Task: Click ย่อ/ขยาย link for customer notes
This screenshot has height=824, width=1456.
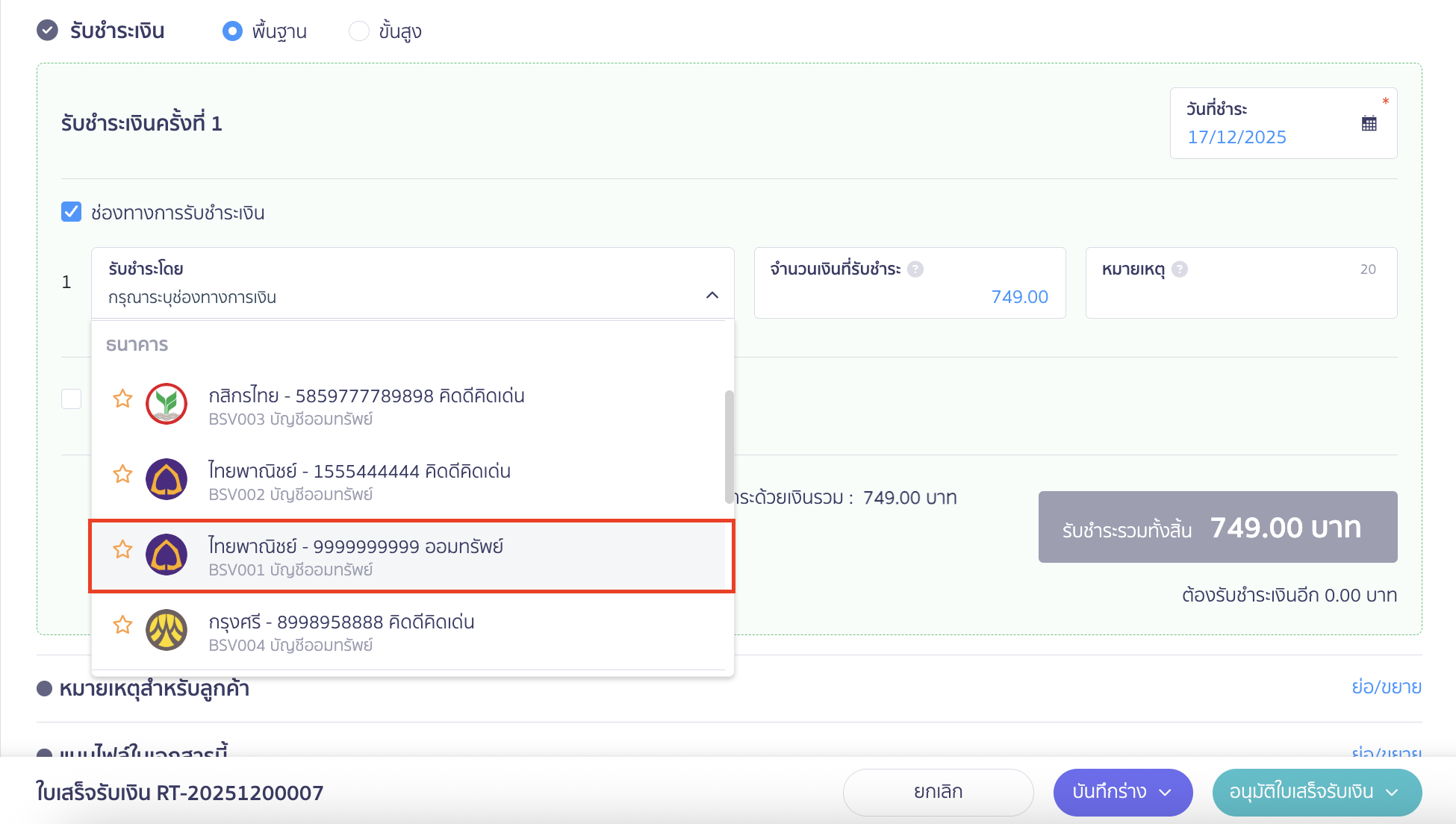Action: coord(1386,687)
